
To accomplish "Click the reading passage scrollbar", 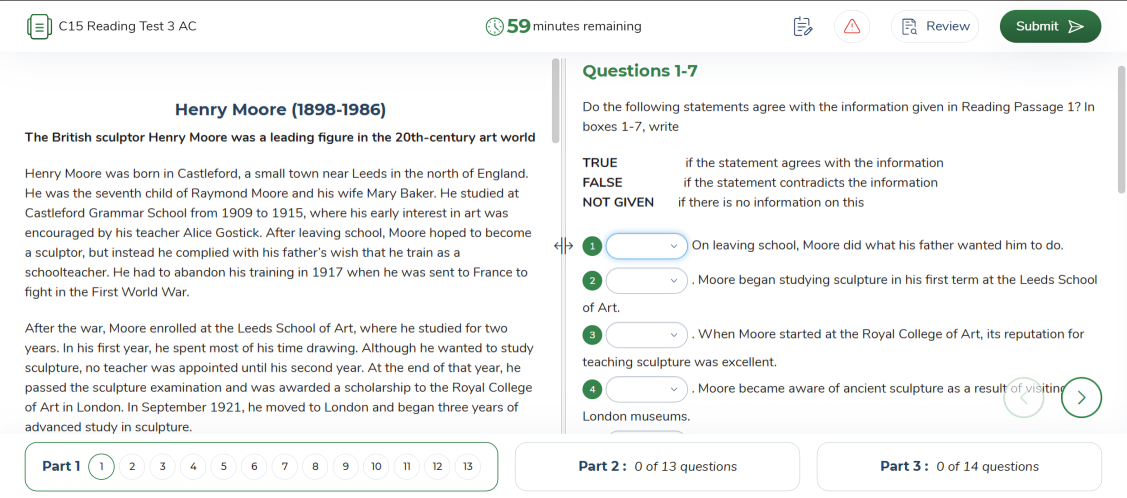I will [x=556, y=100].
